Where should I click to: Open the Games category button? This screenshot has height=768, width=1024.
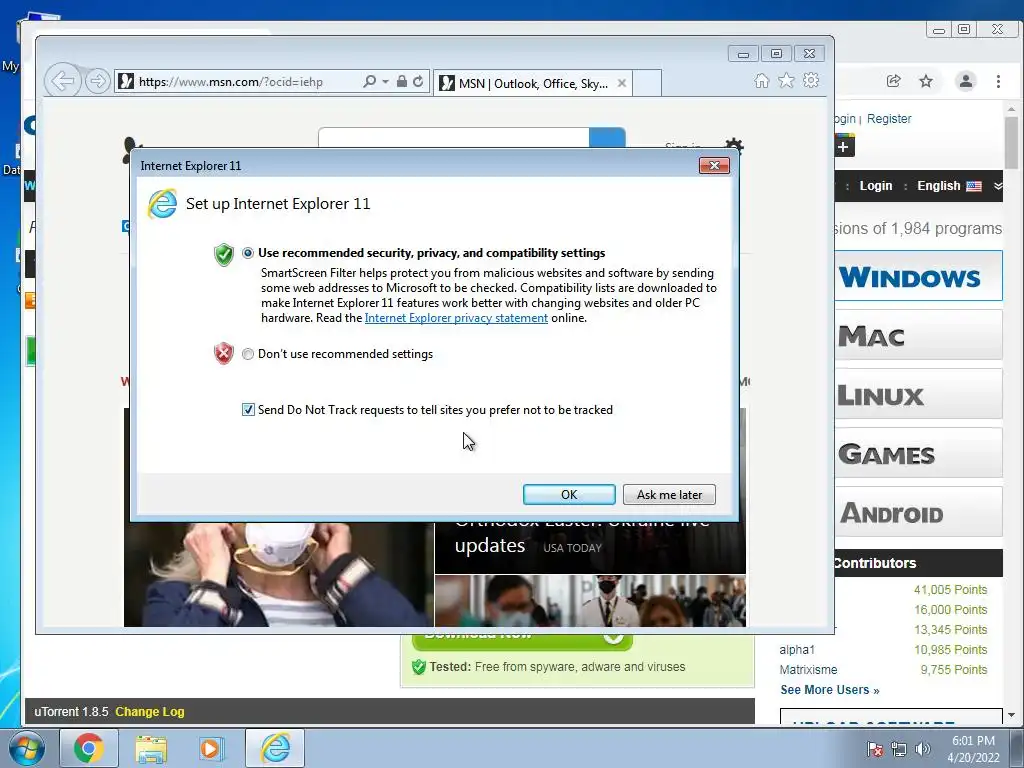pyautogui.click(x=918, y=453)
